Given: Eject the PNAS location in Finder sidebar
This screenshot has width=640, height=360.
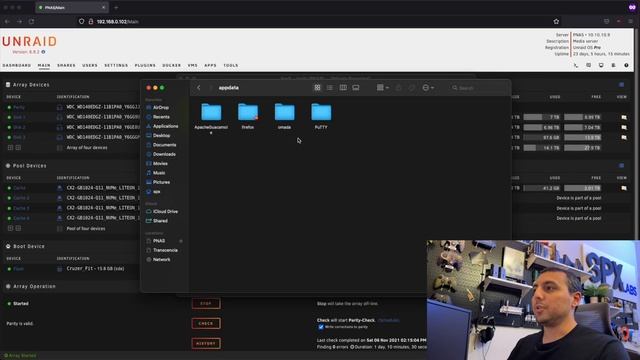Looking at the screenshot, I should point(181,241).
